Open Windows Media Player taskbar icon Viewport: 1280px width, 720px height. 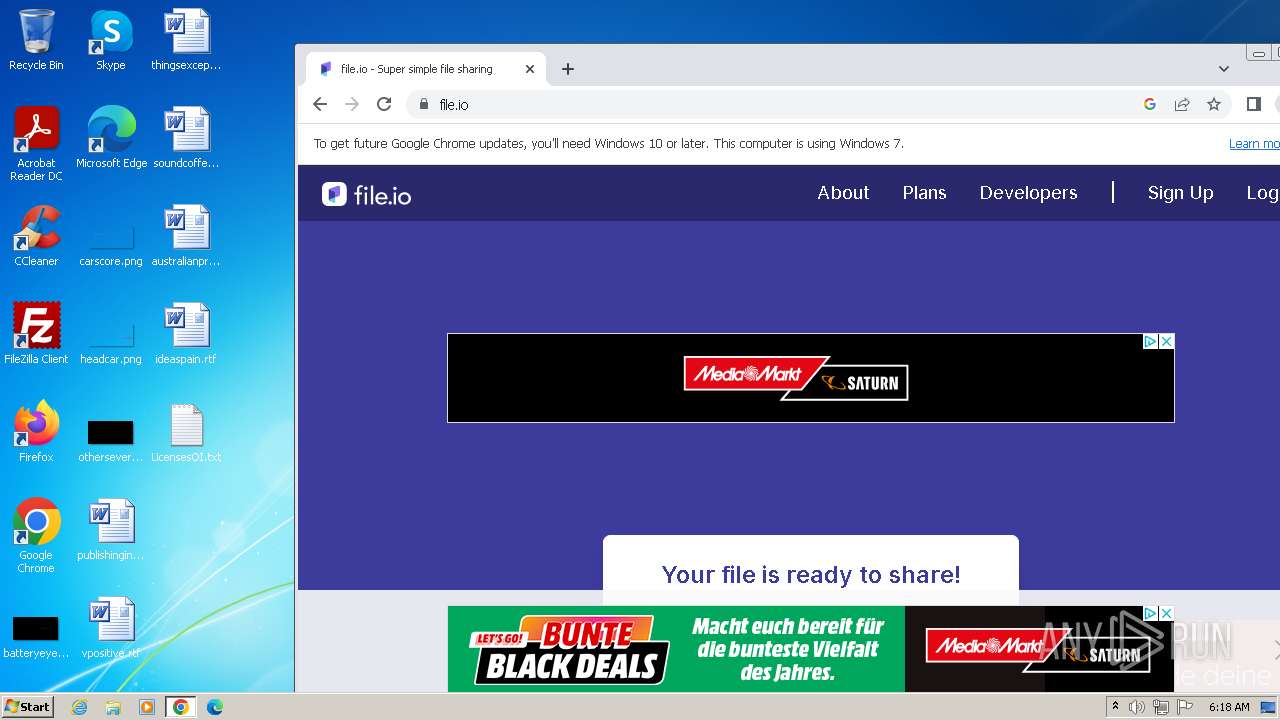click(147, 707)
